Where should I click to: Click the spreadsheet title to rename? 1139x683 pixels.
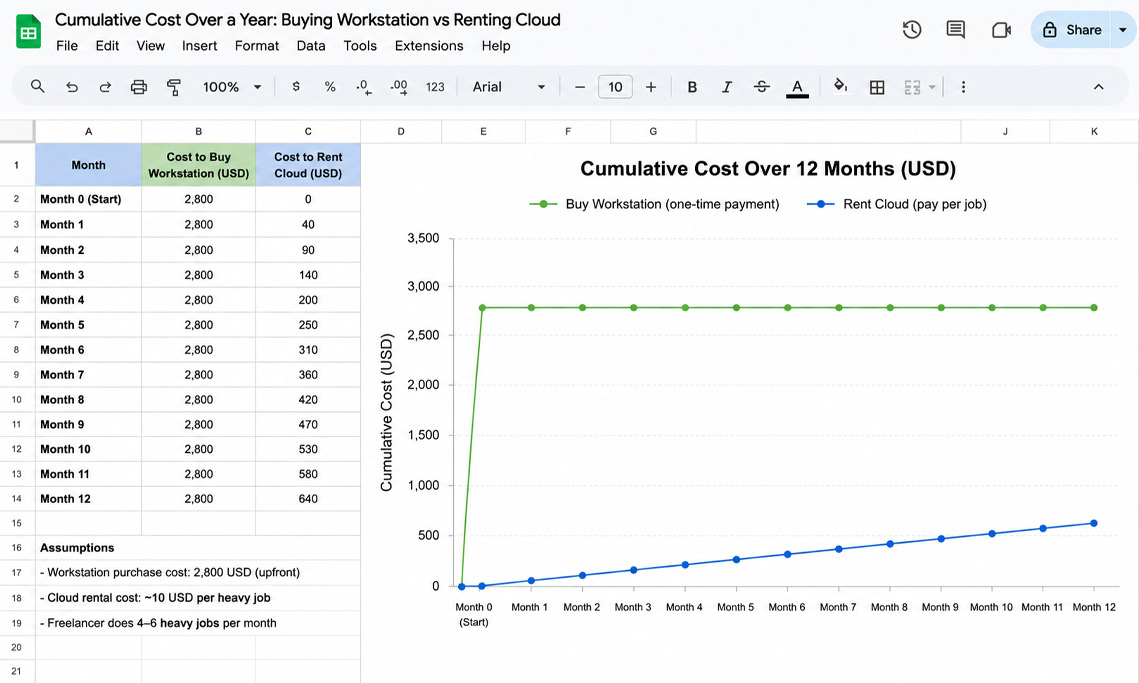click(x=307, y=20)
